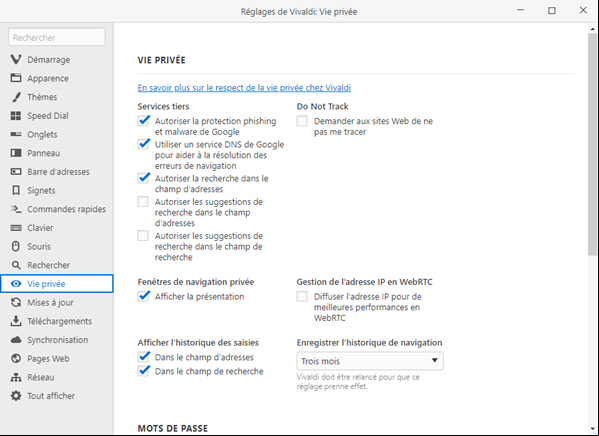The height and width of the screenshot is (436, 599).
Task: Enable search suggestions in the champ de recherche
Action: (x=143, y=235)
